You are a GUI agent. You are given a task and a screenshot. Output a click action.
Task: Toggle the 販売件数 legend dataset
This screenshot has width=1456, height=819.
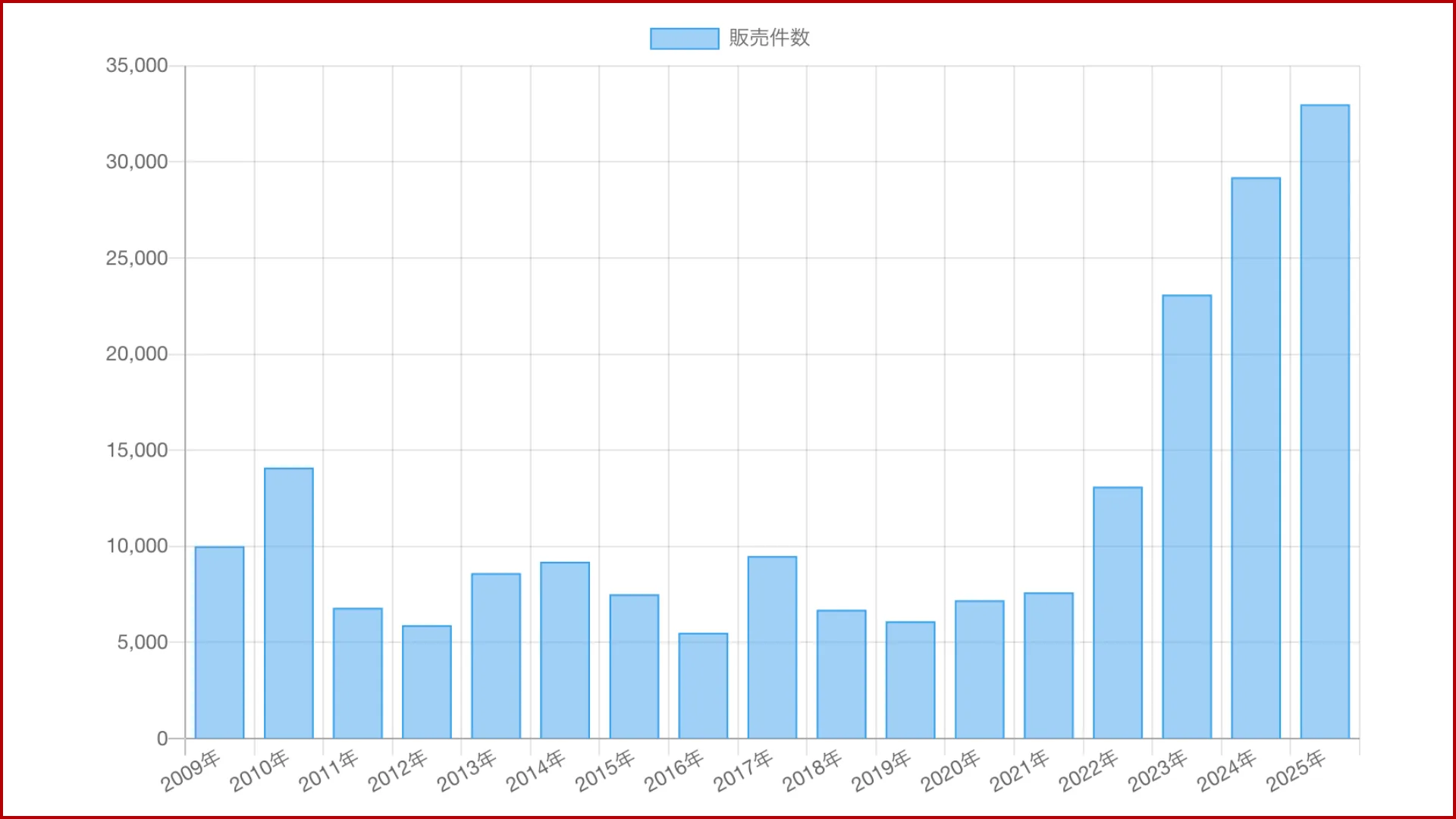click(x=769, y=38)
